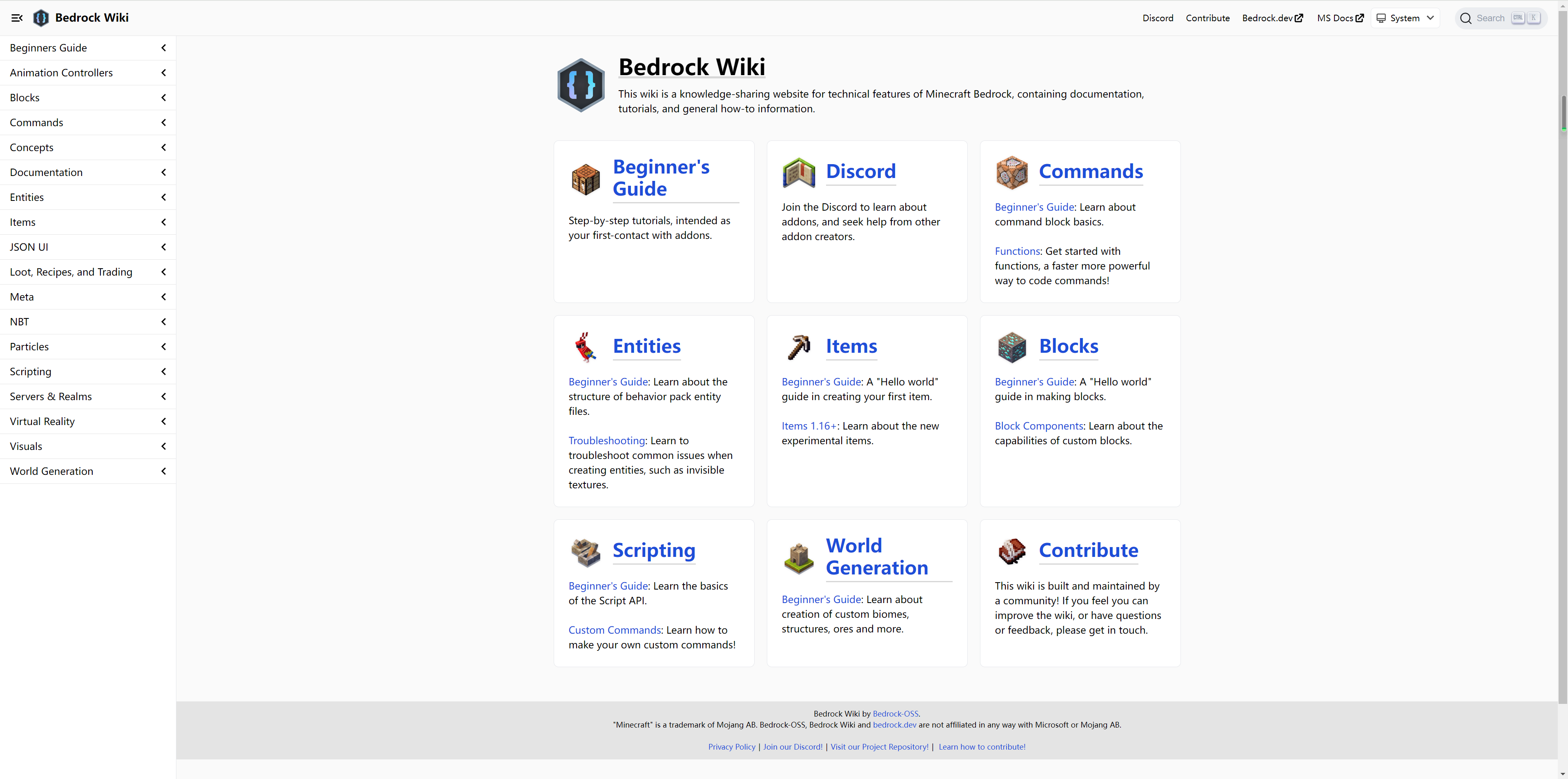Open the Custom Commands link
This screenshot has width=1568, height=779.
pyautogui.click(x=615, y=630)
